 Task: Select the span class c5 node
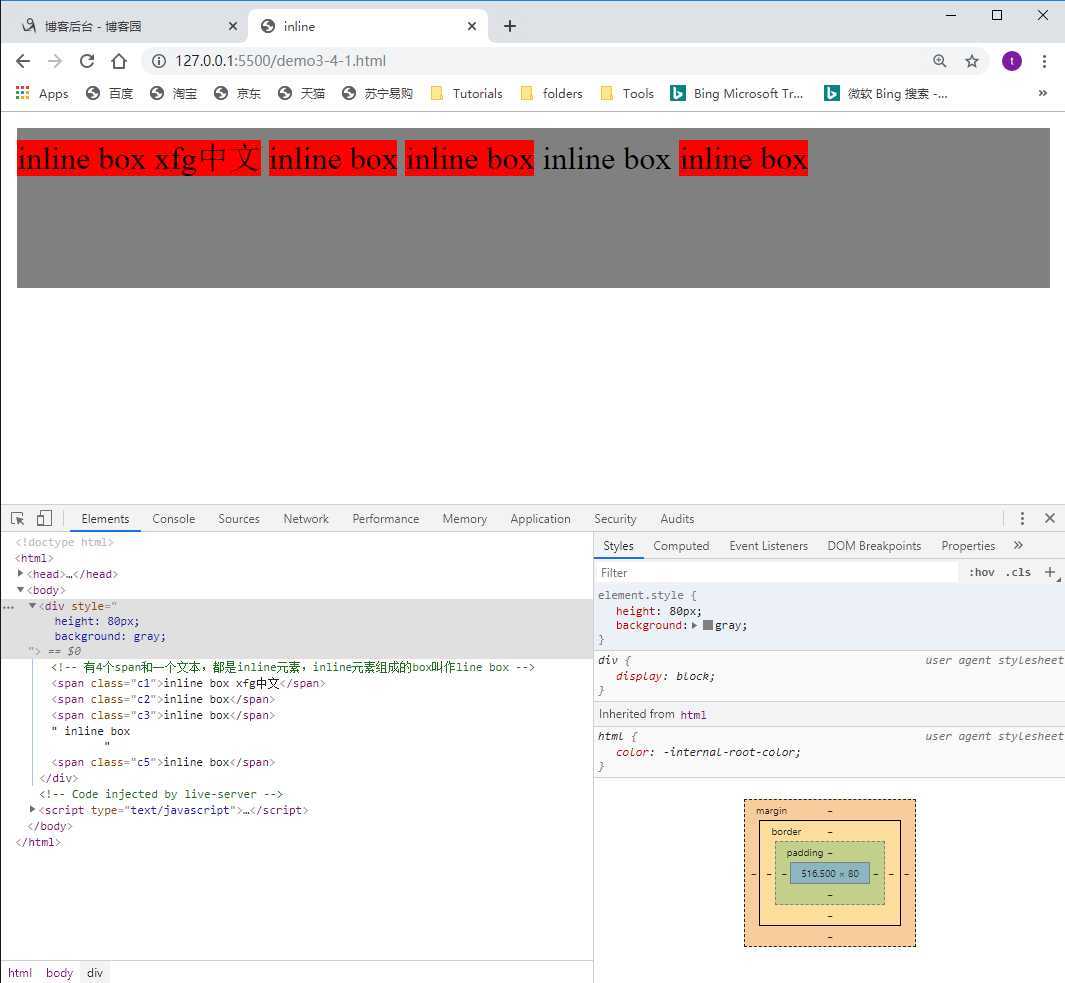163,762
